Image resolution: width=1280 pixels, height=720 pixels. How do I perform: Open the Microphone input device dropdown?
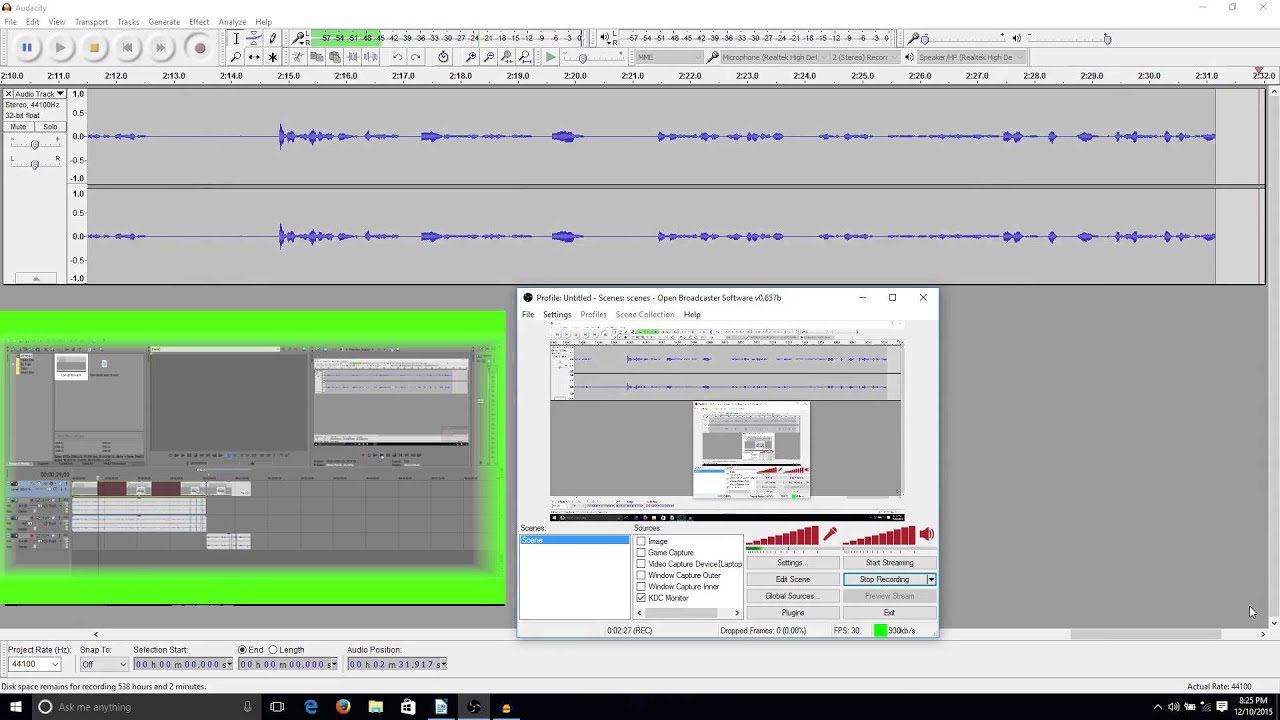pos(774,57)
